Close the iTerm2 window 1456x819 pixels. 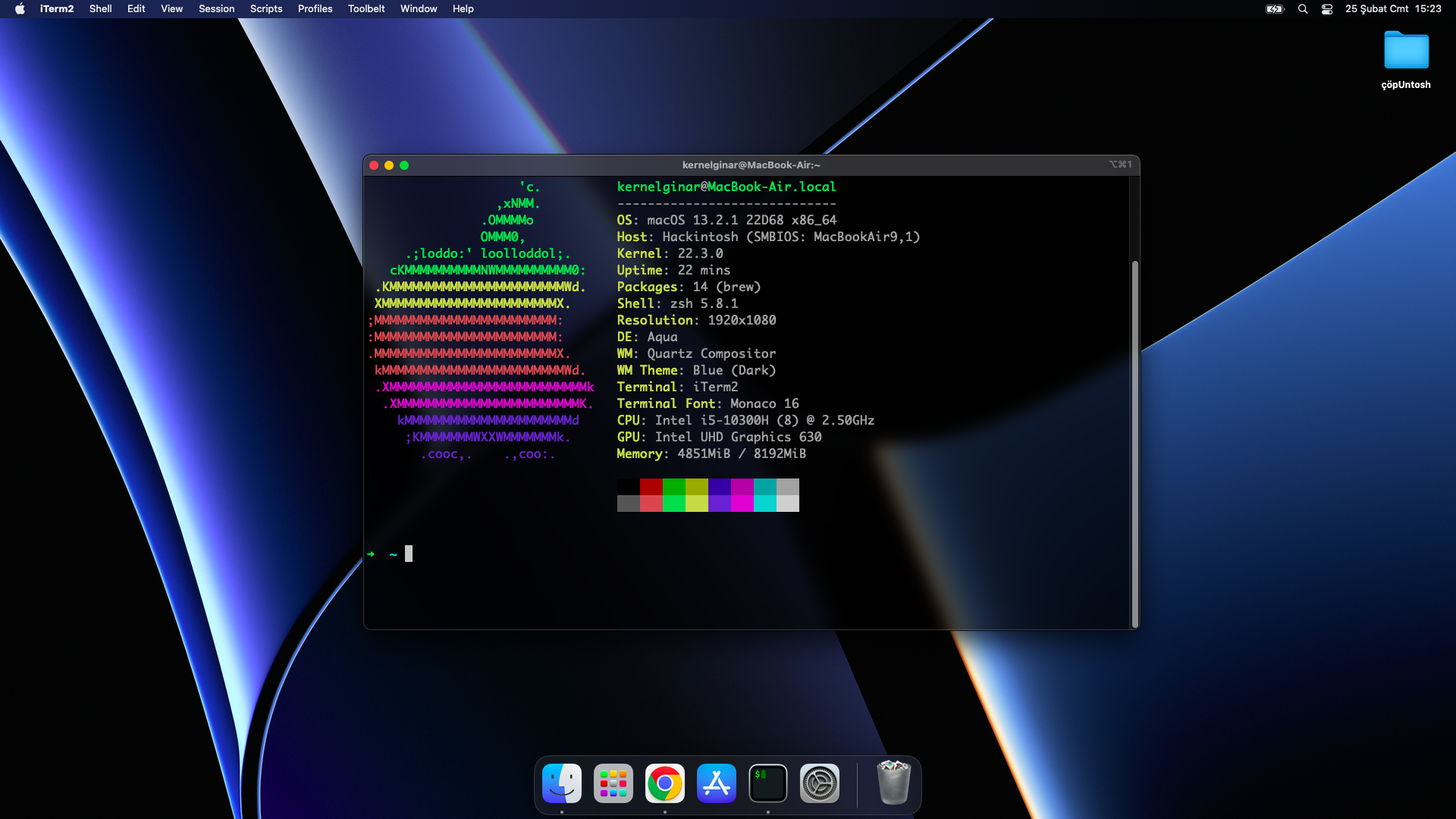(x=374, y=165)
